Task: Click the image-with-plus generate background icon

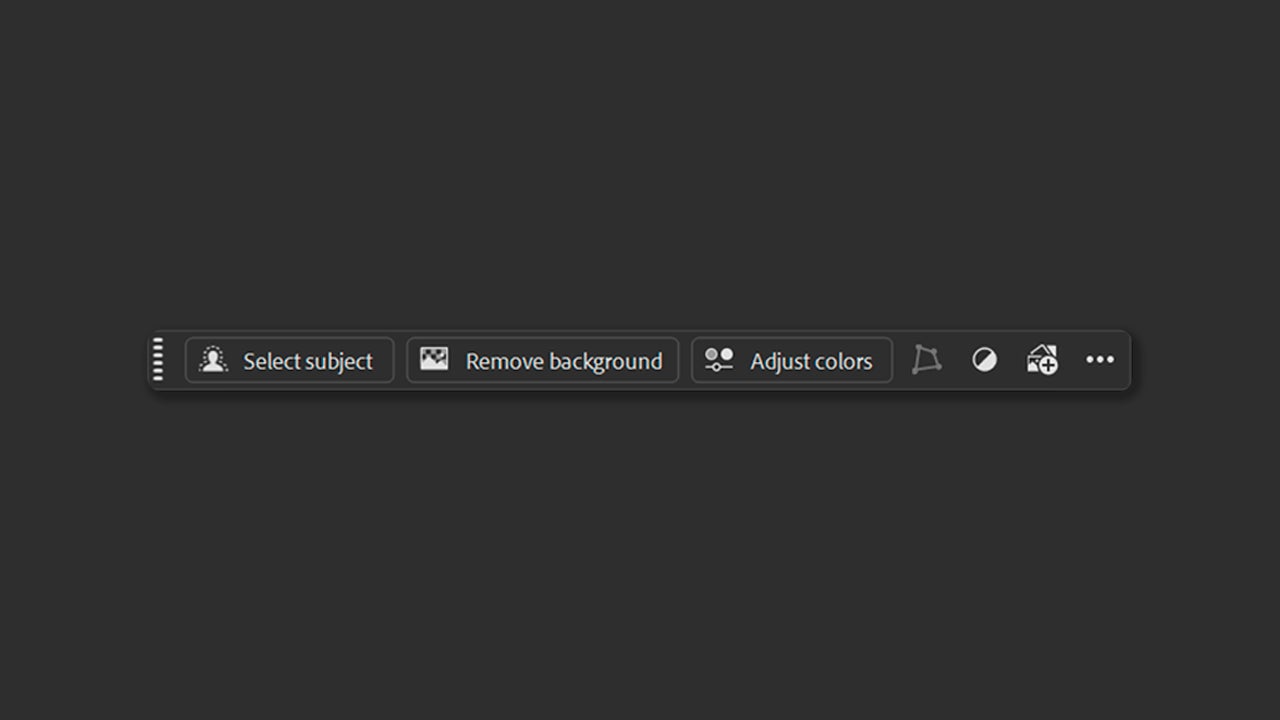Action: [x=1042, y=360]
